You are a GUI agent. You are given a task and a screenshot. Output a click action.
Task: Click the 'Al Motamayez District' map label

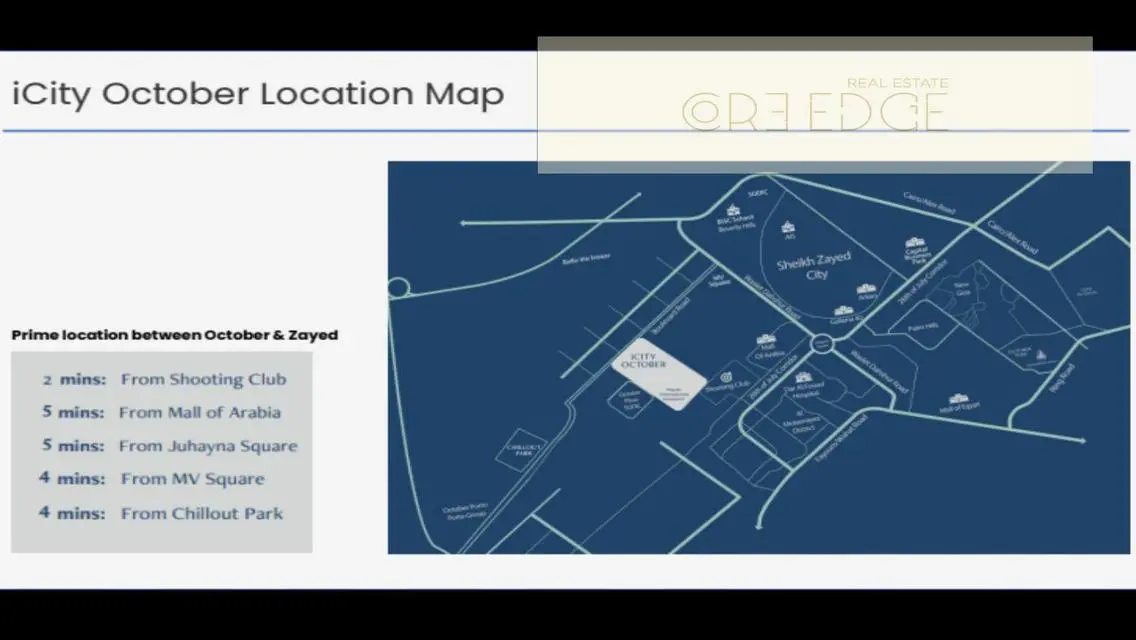coord(803,423)
